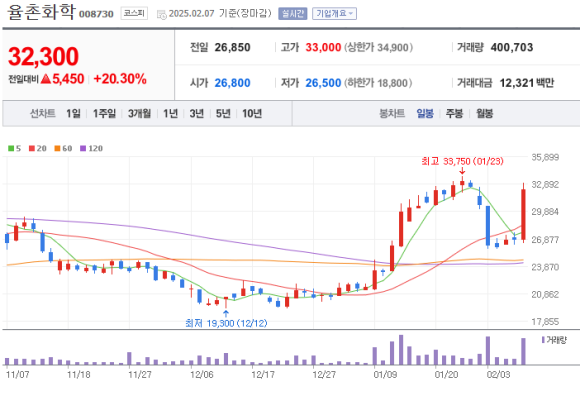Viewport: 580px width, 396px height.
Task: Click the 시가 value 26,800
Action: [x=233, y=83]
